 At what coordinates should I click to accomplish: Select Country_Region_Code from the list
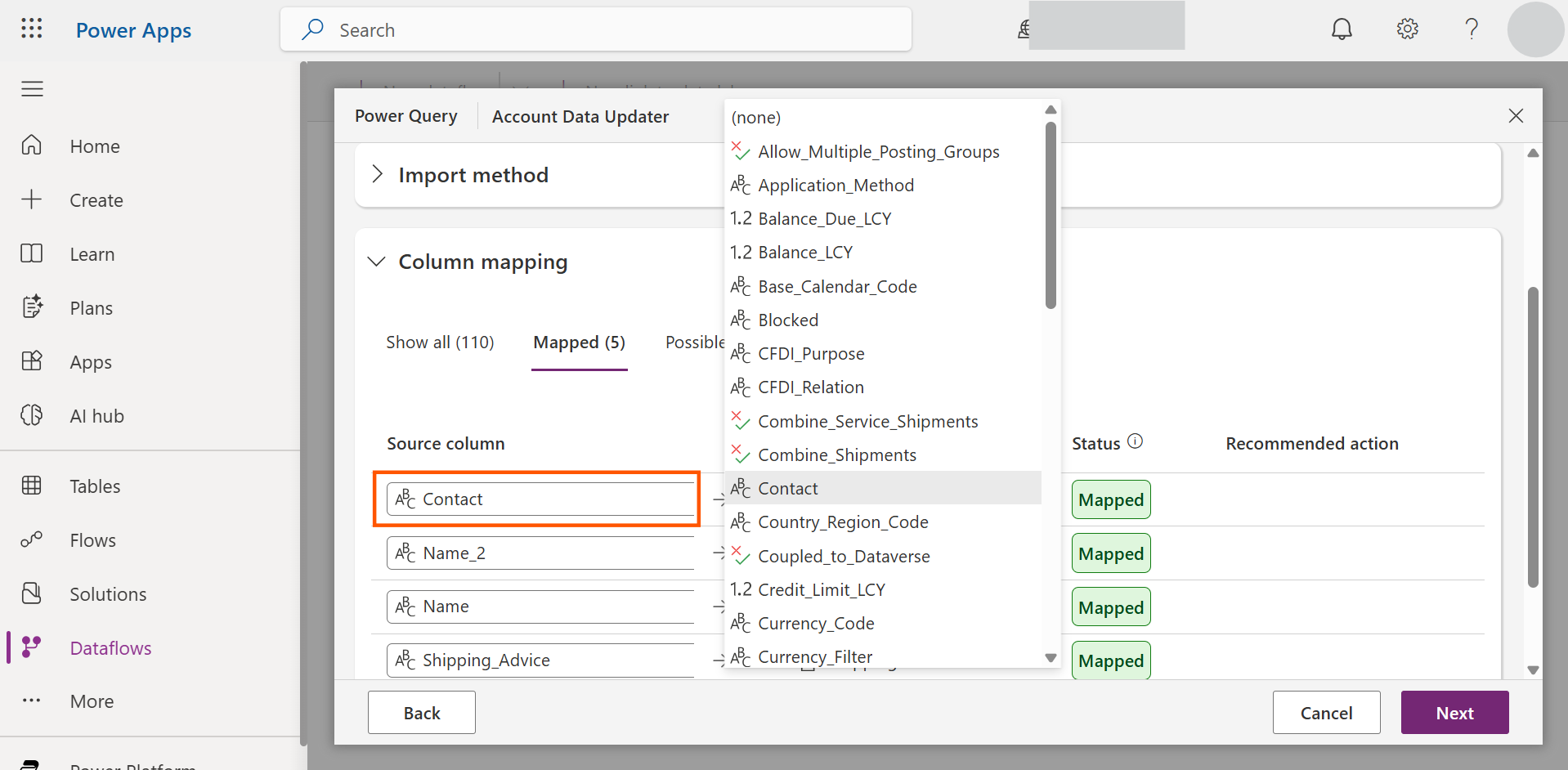coord(843,522)
